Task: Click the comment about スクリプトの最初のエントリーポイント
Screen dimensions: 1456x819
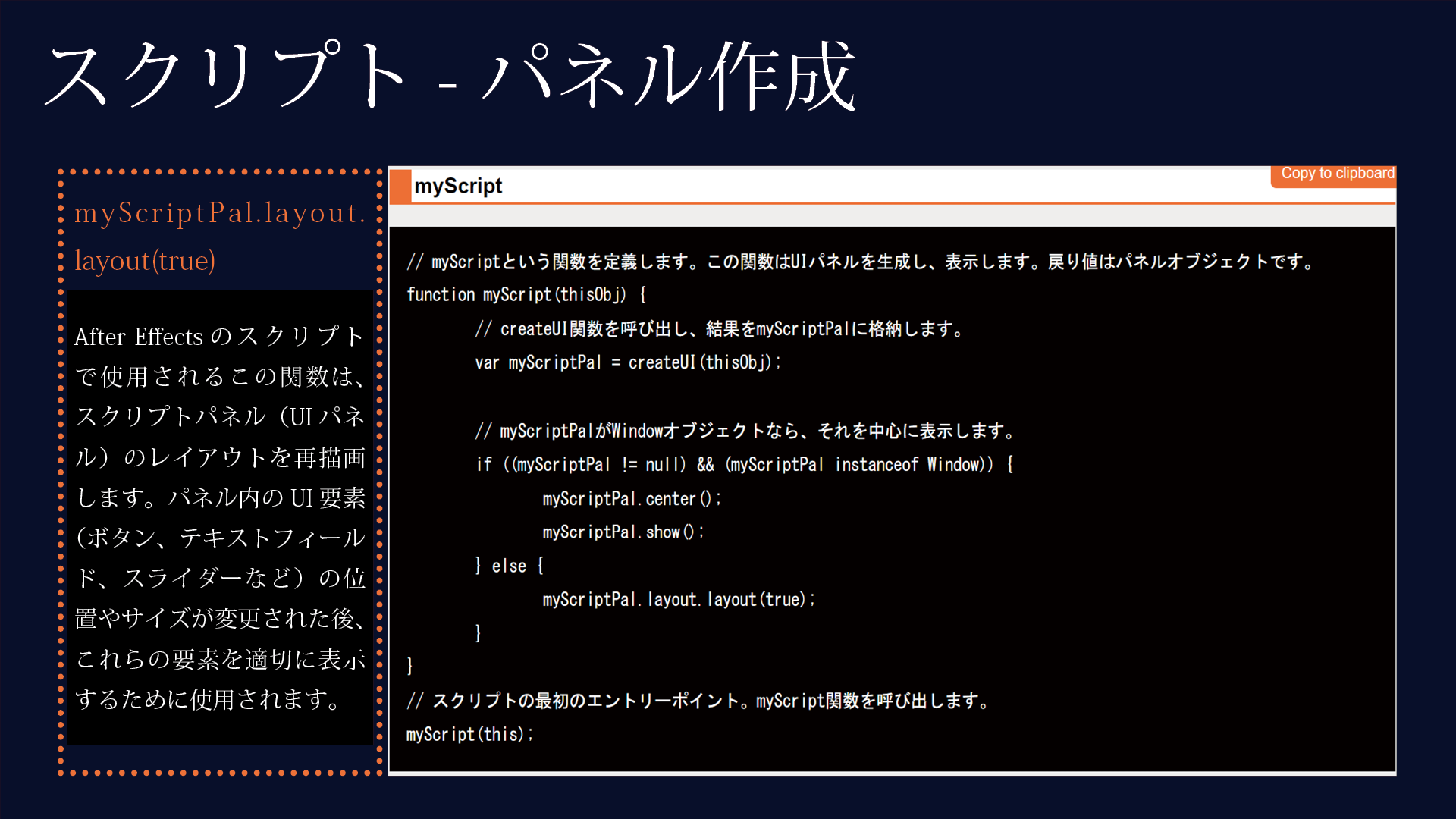Action: click(x=698, y=700)
